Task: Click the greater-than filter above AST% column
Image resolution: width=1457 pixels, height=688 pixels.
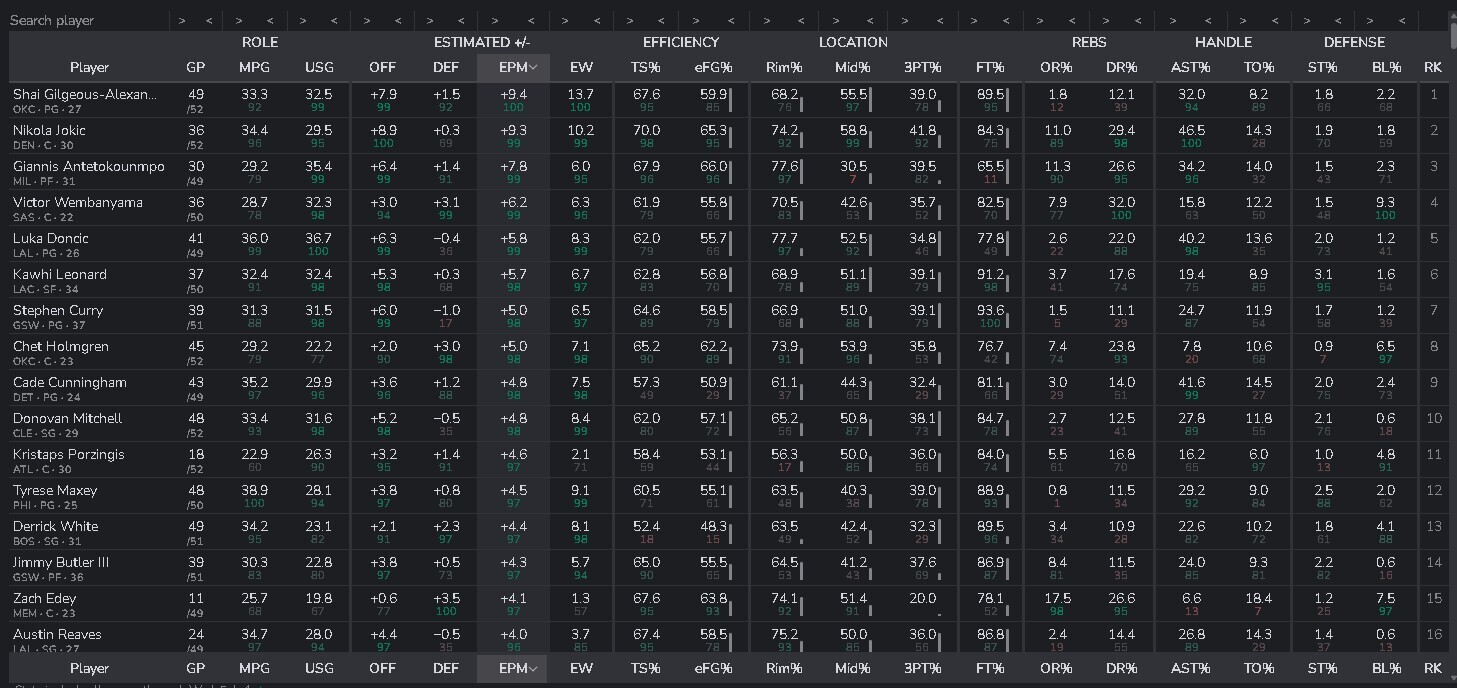Action: point(1171,20)
